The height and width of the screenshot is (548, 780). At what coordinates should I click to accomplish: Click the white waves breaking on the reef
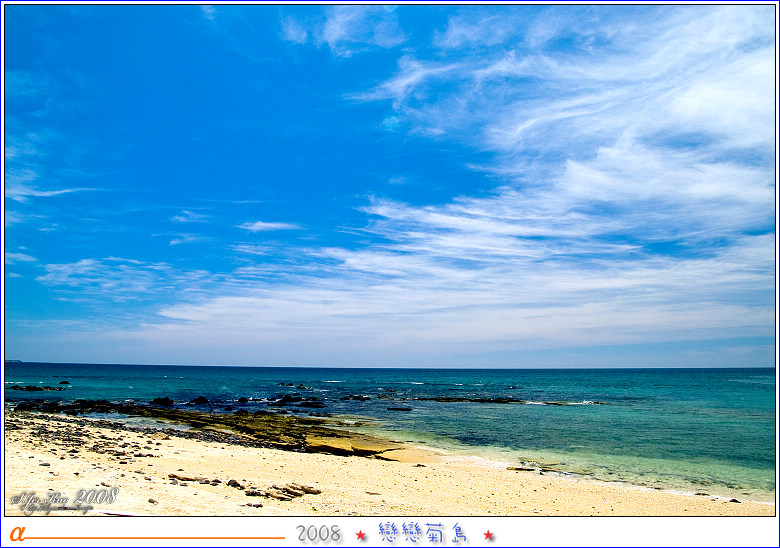[x=565, y=402]
